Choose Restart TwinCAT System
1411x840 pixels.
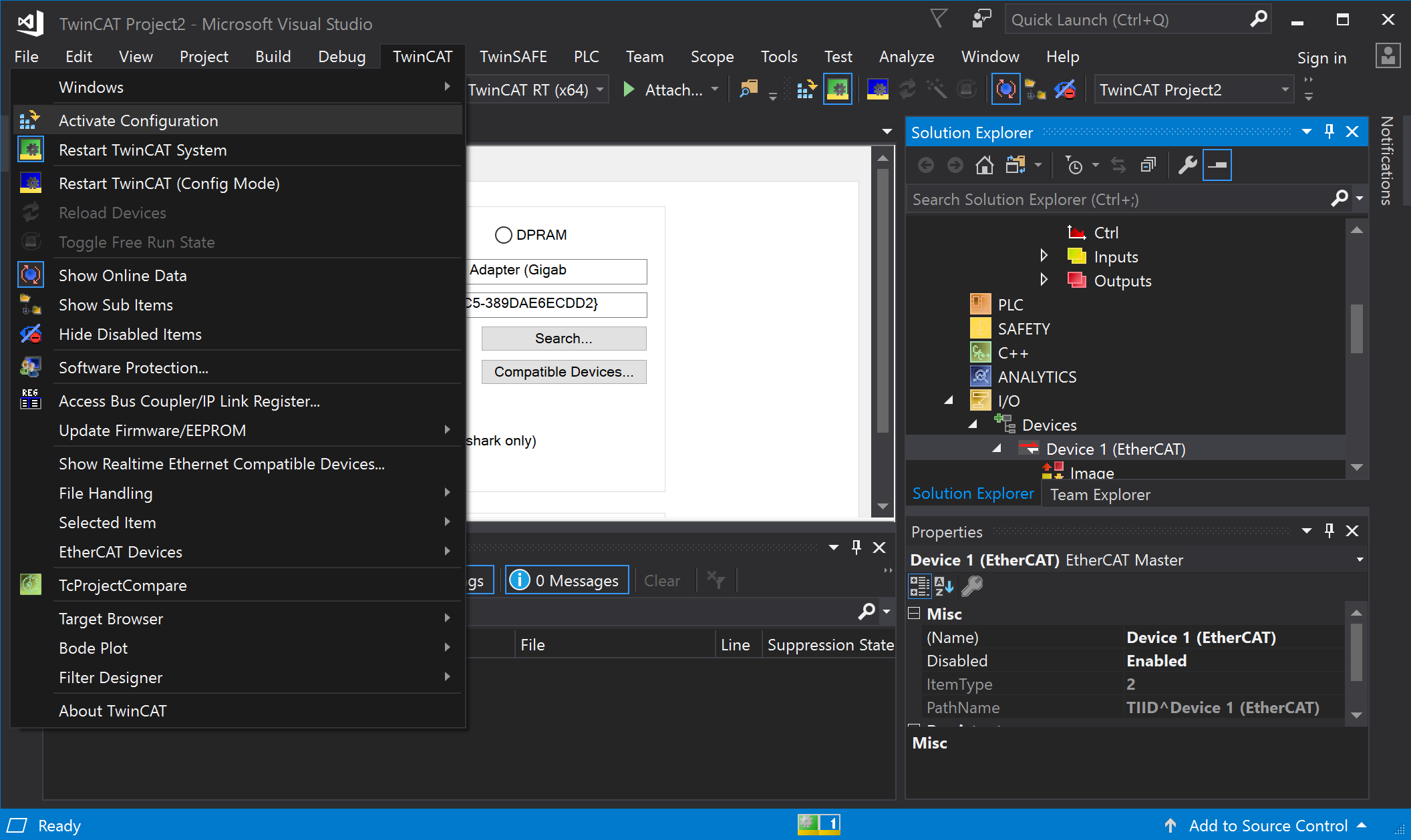click(238, 150)
